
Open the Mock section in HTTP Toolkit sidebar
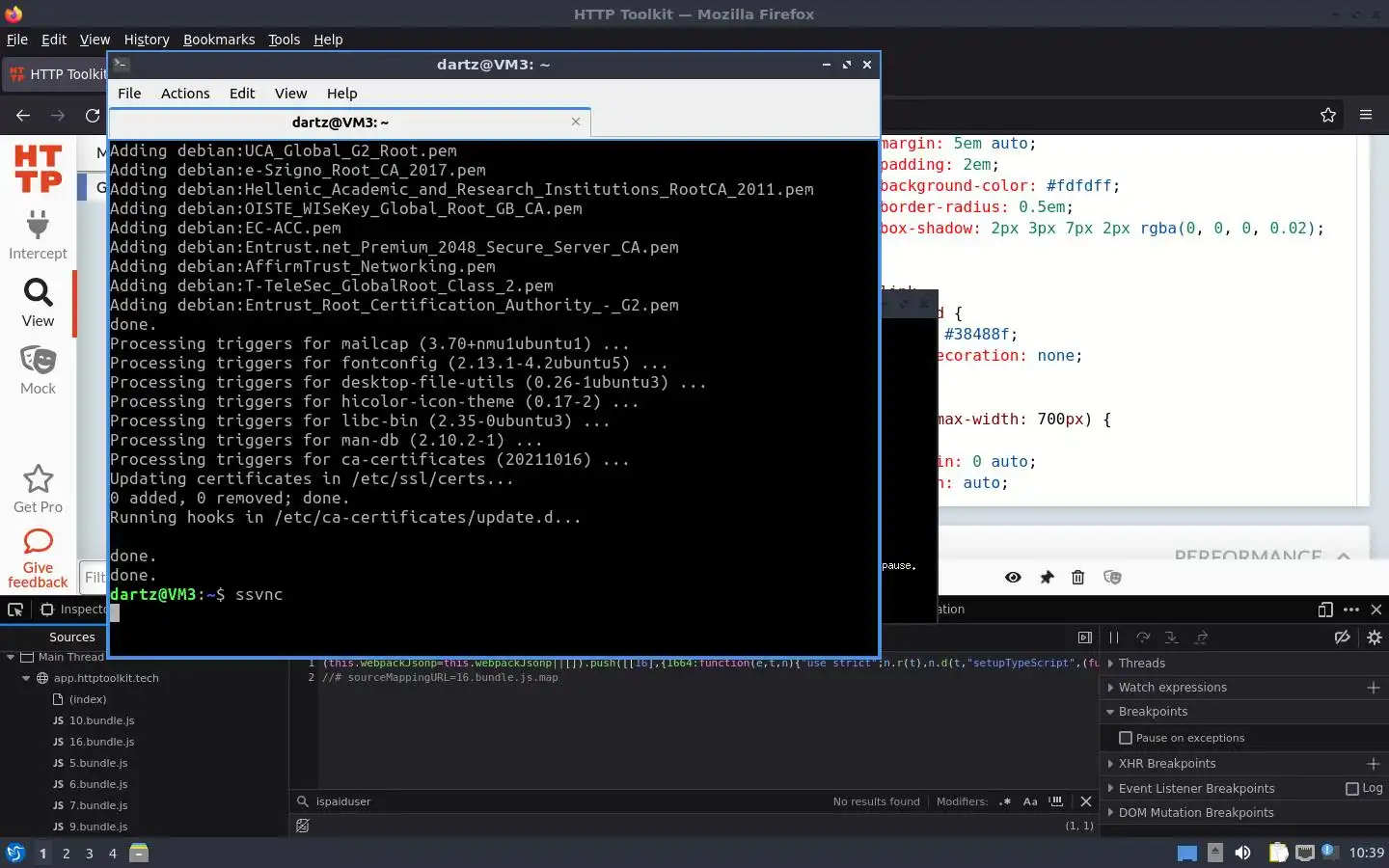point(38,370)
